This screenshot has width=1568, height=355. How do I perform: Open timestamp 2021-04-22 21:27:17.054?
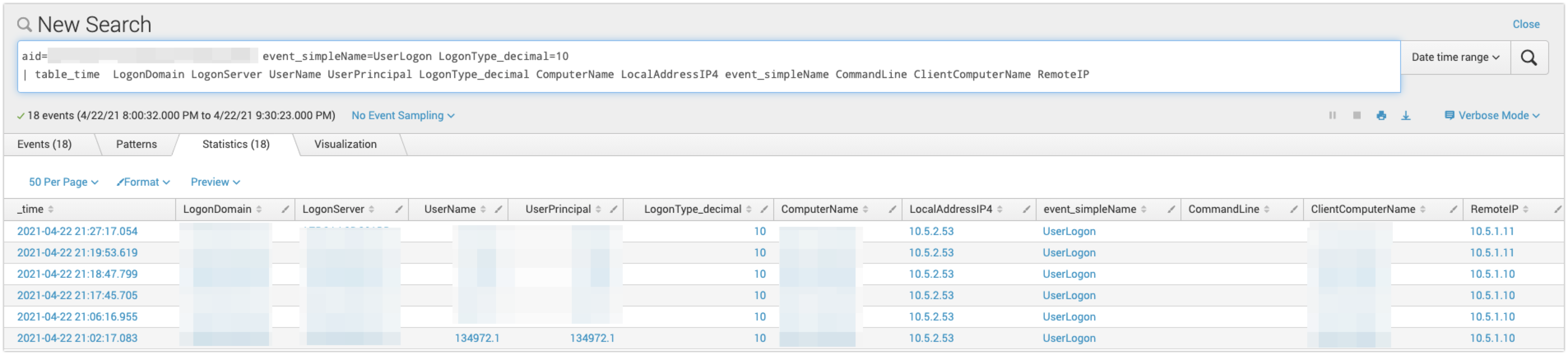click(x=77, y=232)
